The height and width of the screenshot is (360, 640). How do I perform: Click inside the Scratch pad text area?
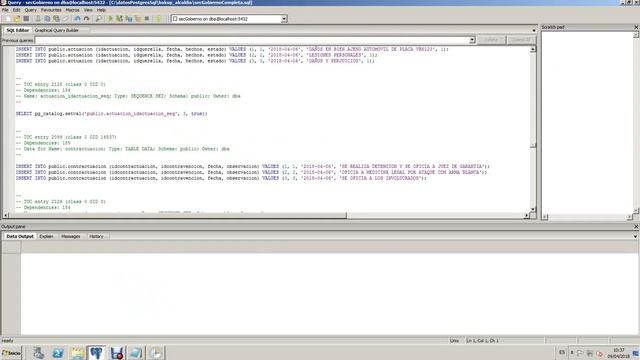(x=587, y=122)
